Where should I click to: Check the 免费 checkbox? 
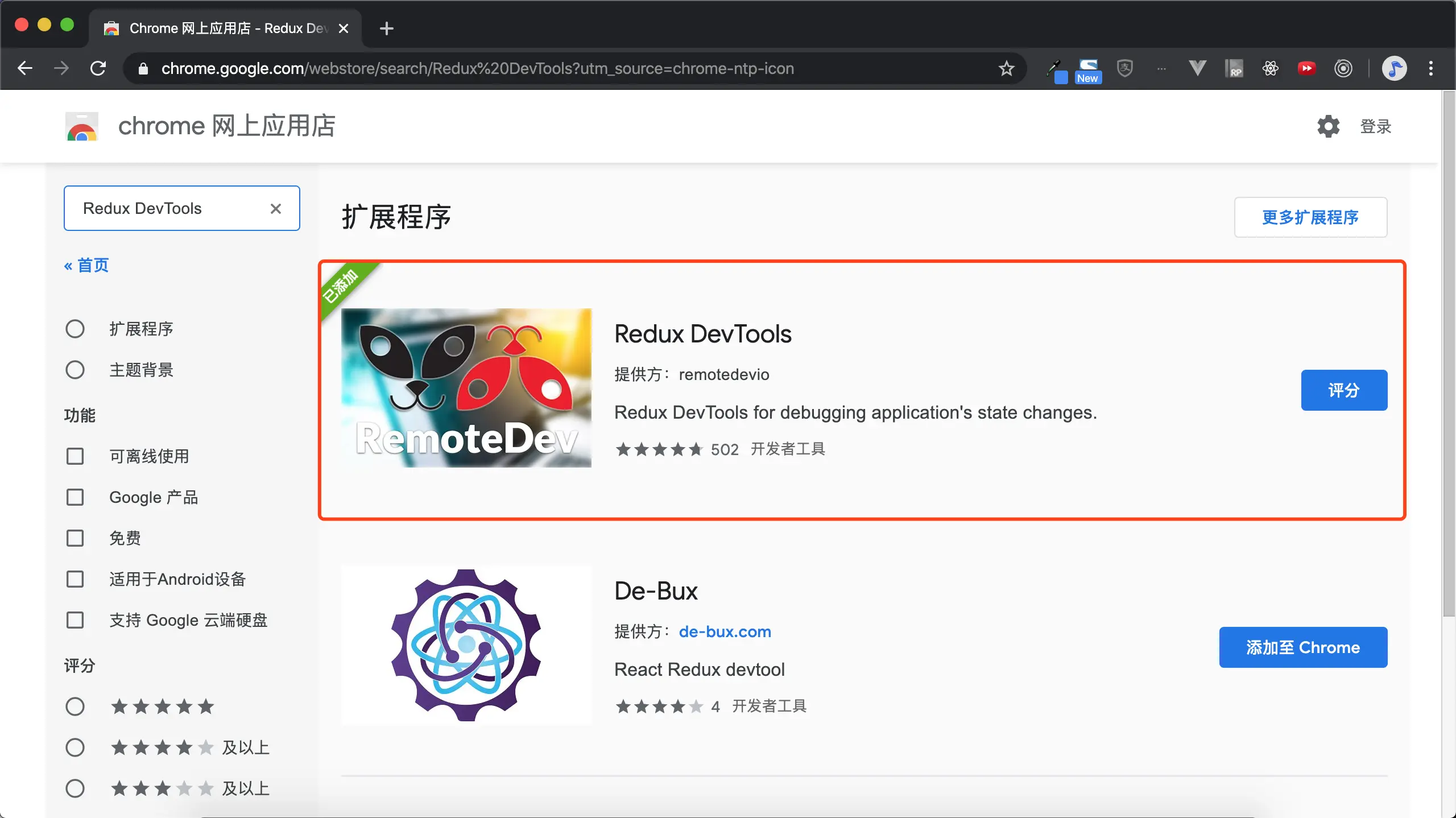pos(75,538)
